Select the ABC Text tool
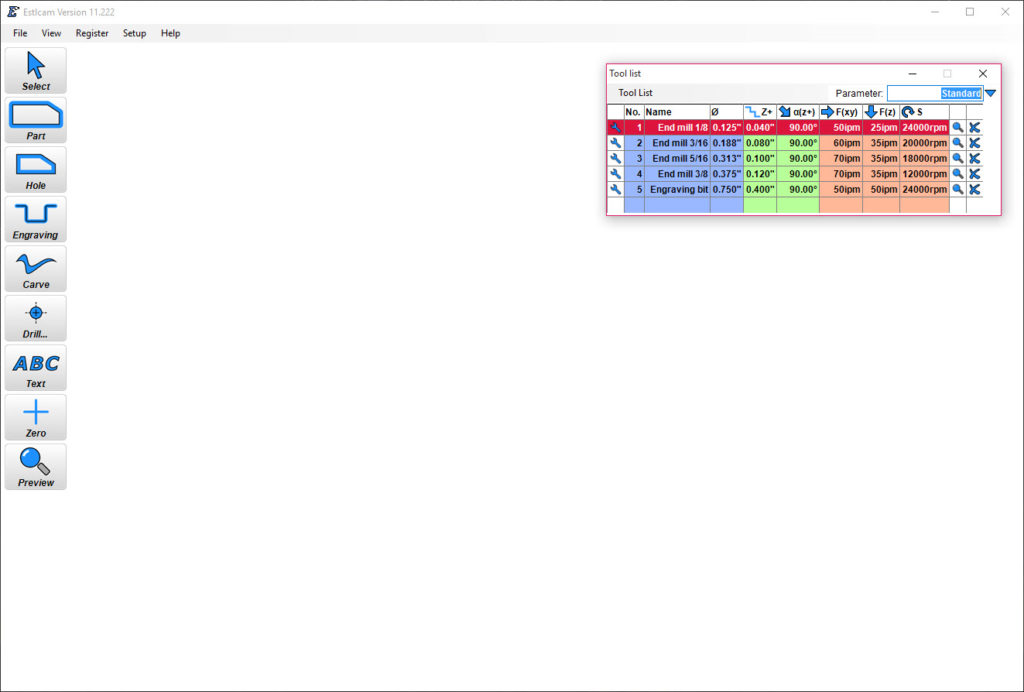Viewport: 1024px width, 692px height. [x=35, y=368]
